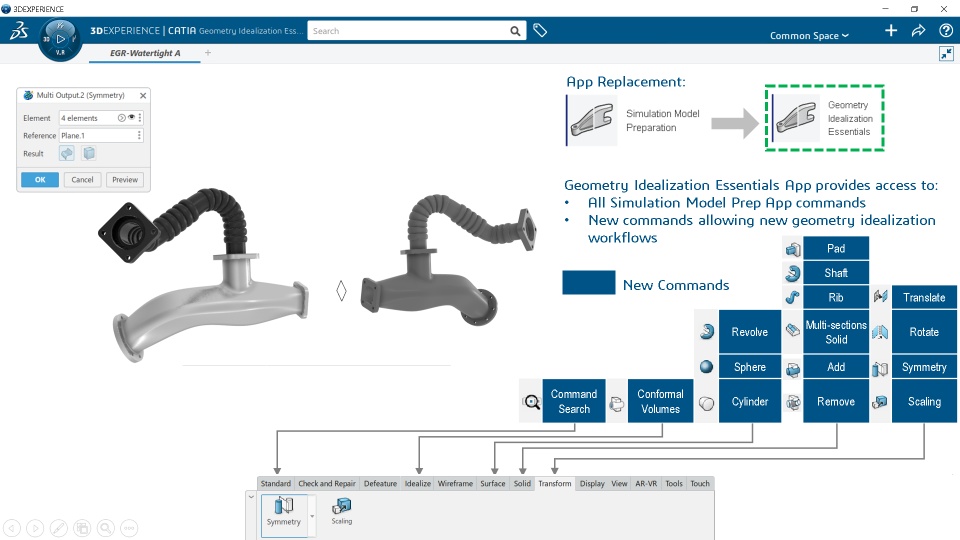Screen dimensions: 960x540
Task: Click the Sphere command icon
Action: [707, 367]
